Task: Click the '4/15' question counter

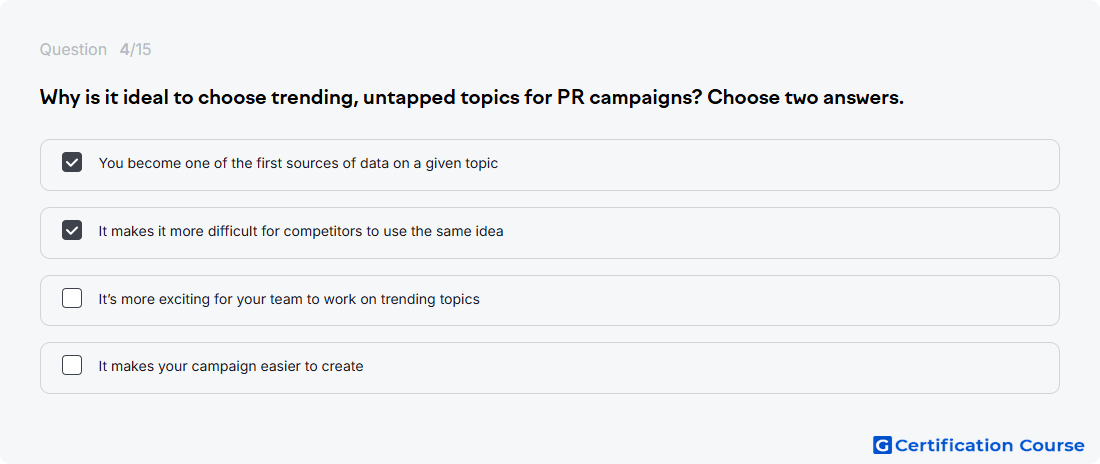Action: (135, 50)
